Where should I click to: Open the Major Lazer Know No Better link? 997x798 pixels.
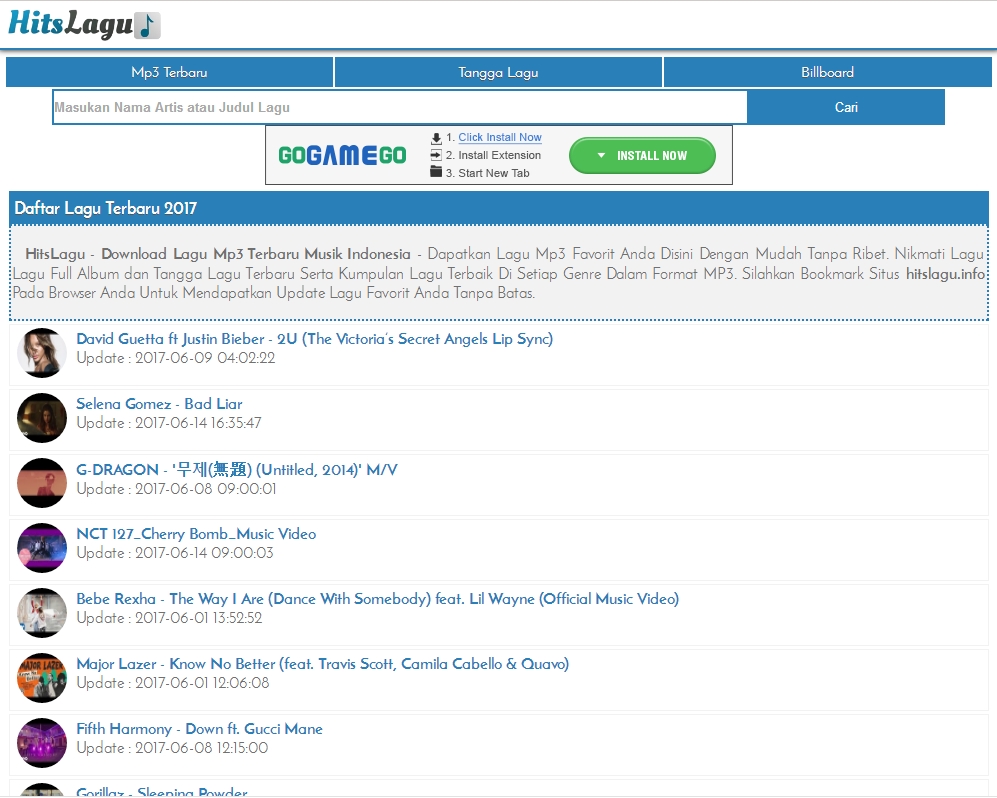tap(323, 663)
